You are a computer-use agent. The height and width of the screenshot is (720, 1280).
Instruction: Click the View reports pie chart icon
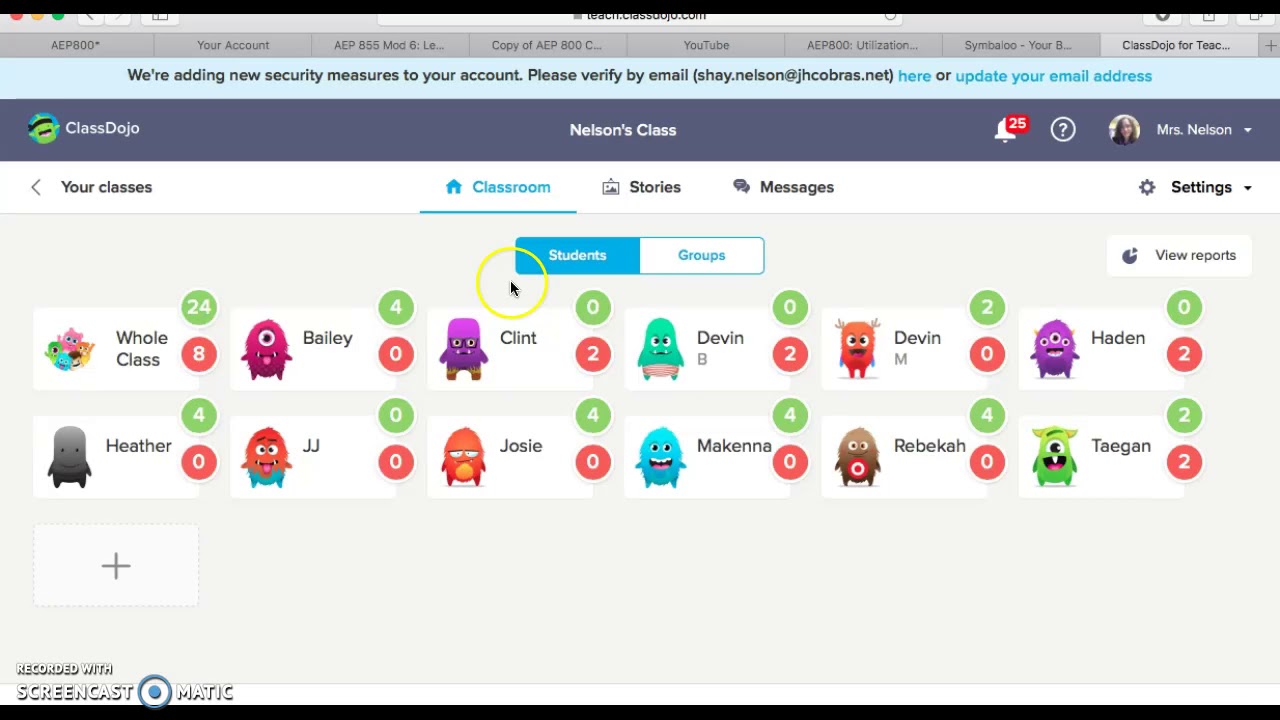(x=1130, y=255)
